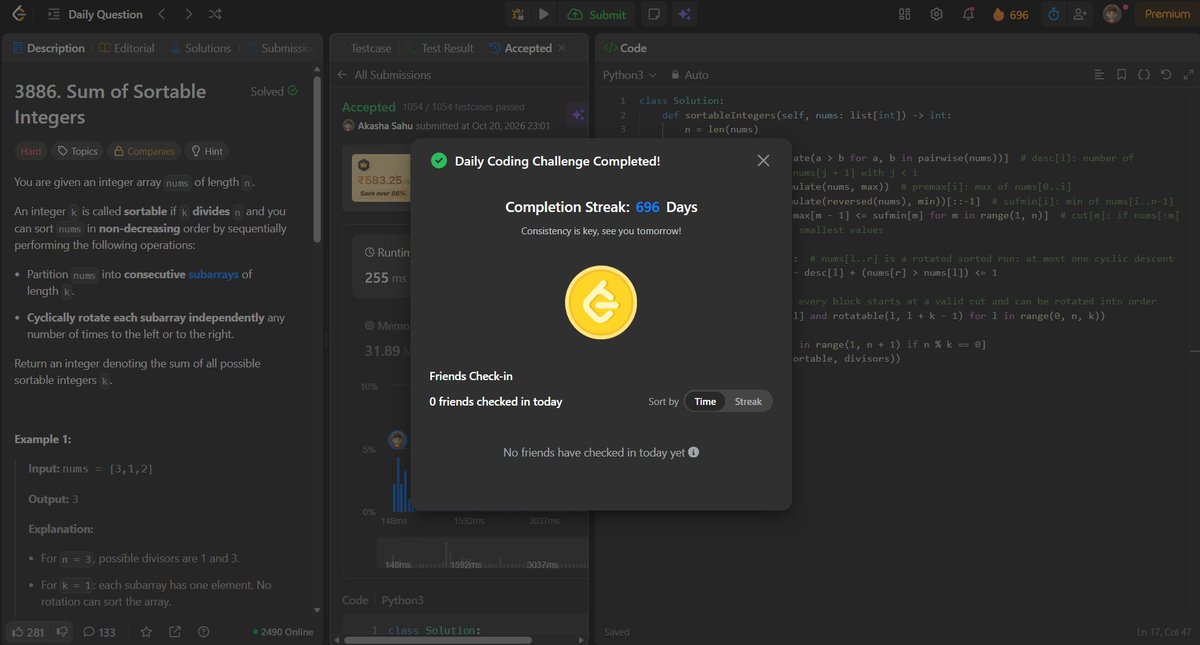Sort friends check-in by Streak
This screenshot has height=645, width=1200.
[748, 401]
